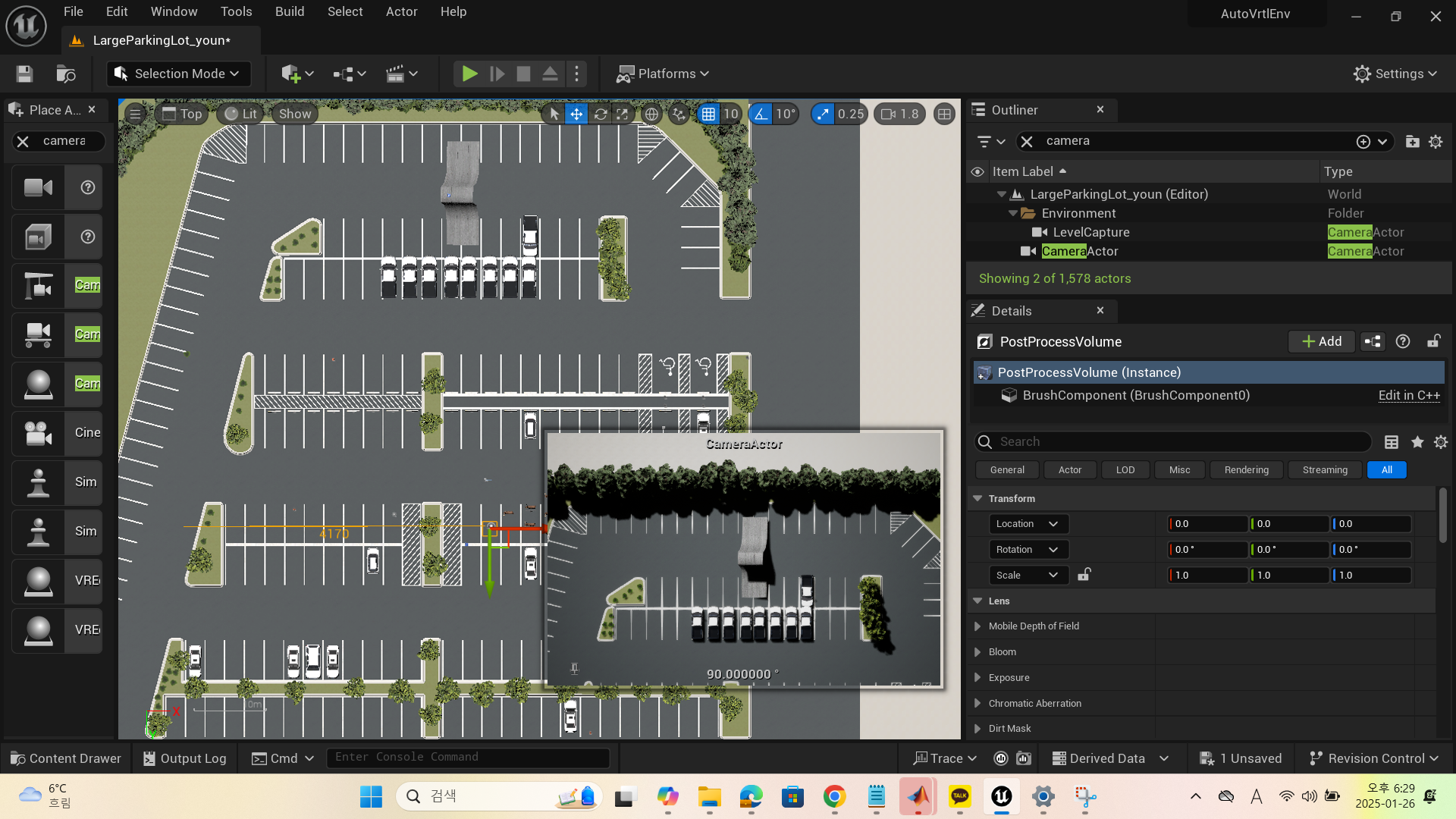Viewport: 1456px width, 819px height.
Task: Click the Save current level icon
Action: pyautogui.click(x=24, y=74)
